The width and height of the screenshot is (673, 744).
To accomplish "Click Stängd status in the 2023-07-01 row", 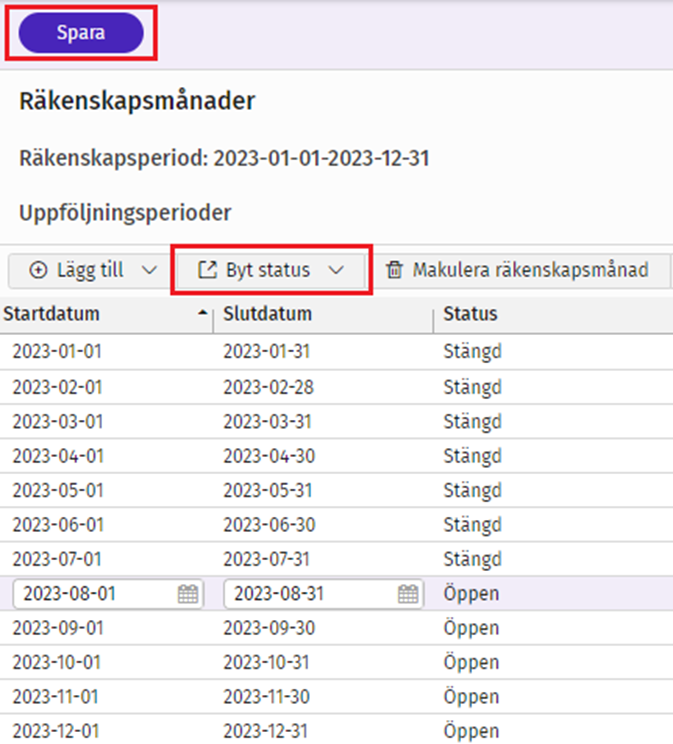I will 472,559.
